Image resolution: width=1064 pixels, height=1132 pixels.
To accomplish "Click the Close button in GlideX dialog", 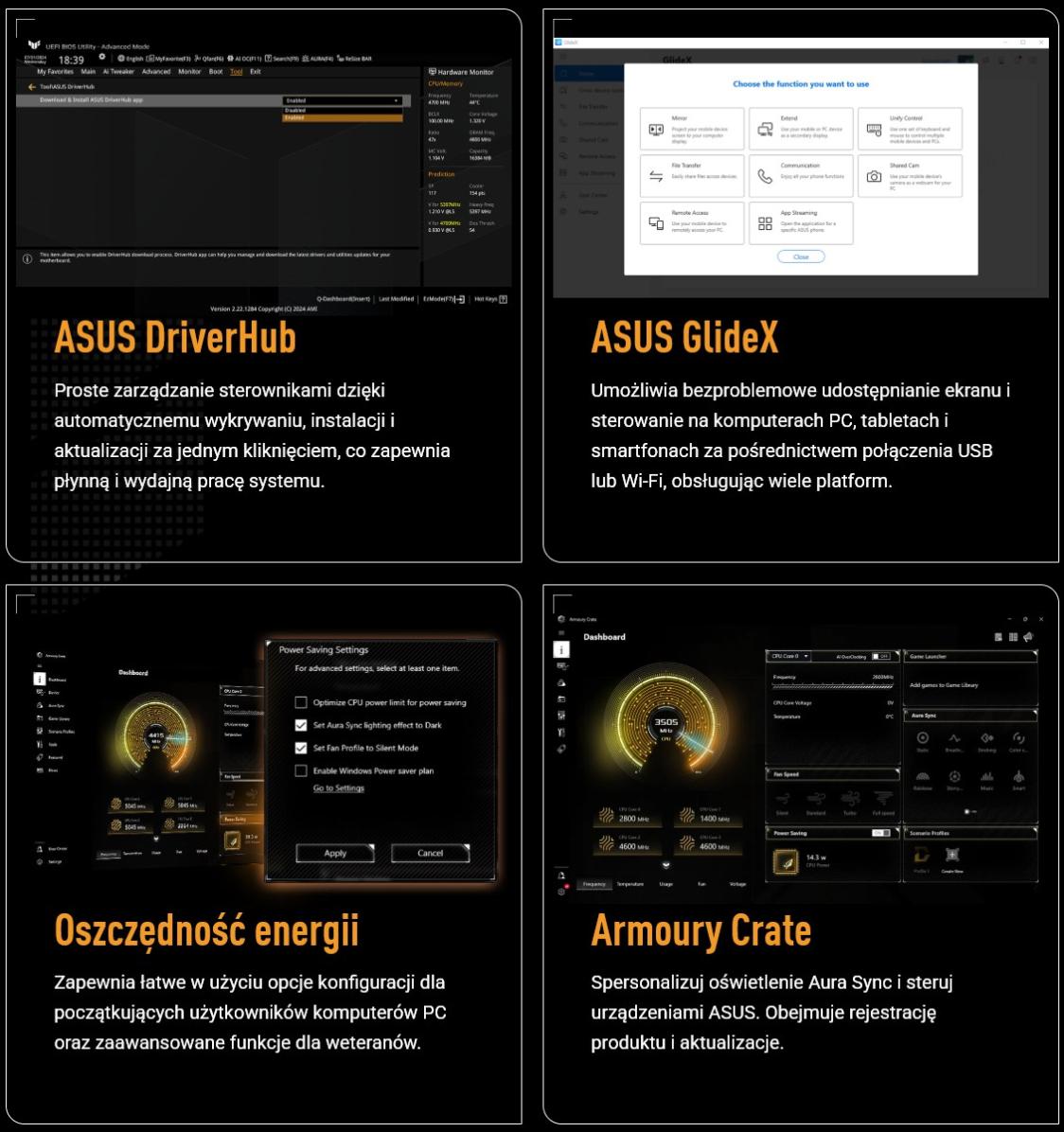I will (801, 257).
